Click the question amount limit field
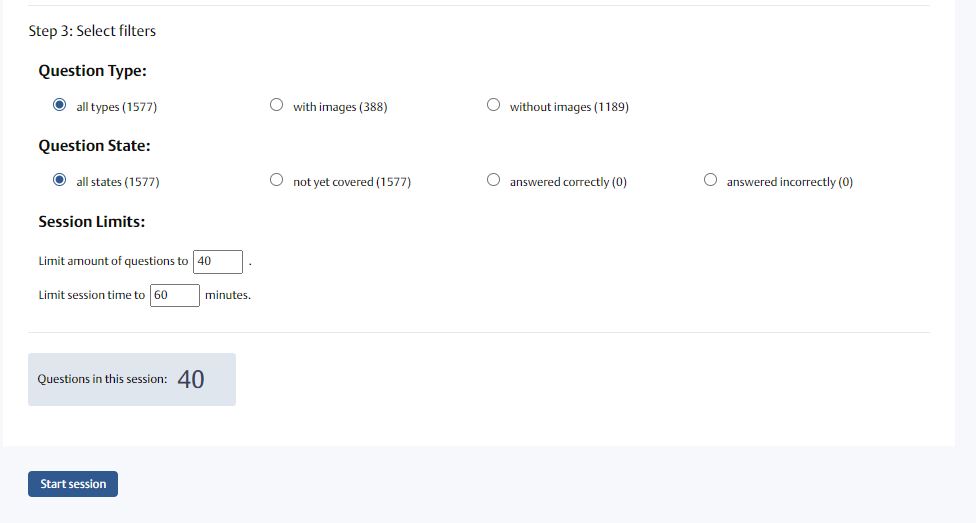The width and height of the screenshot is (976, 523). [218, 261]
